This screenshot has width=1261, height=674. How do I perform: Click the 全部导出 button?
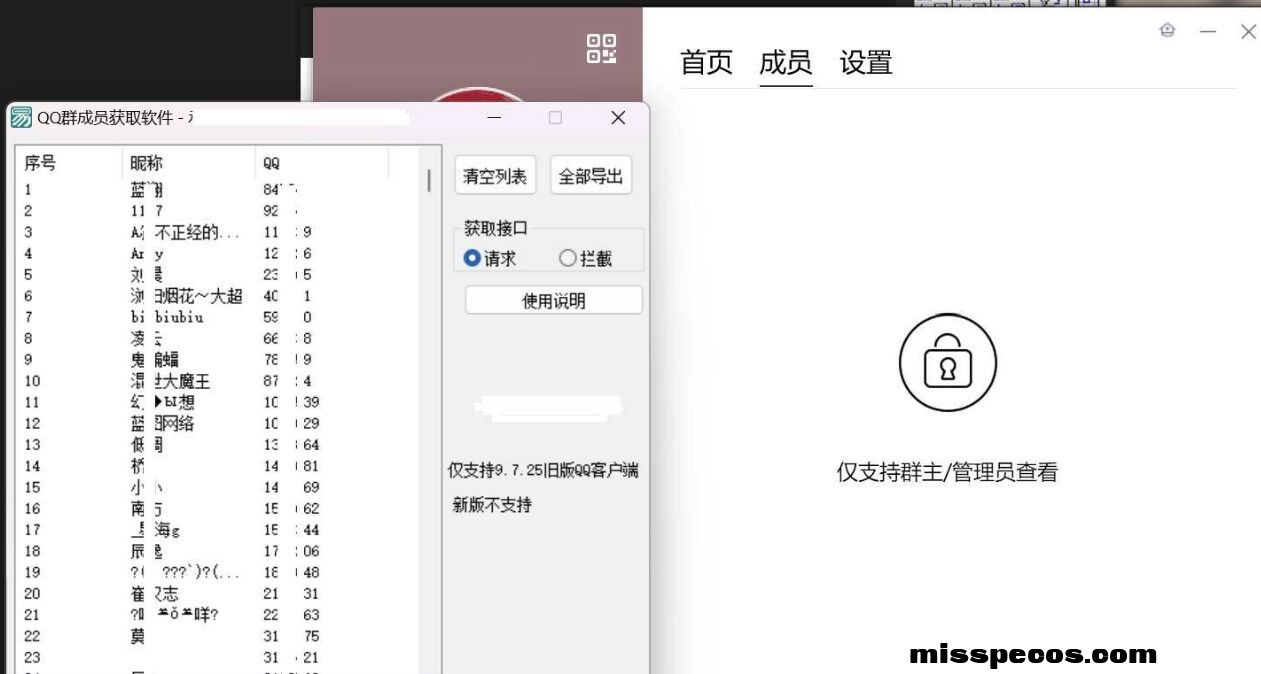pyautogui.click(x=591, y=176)
